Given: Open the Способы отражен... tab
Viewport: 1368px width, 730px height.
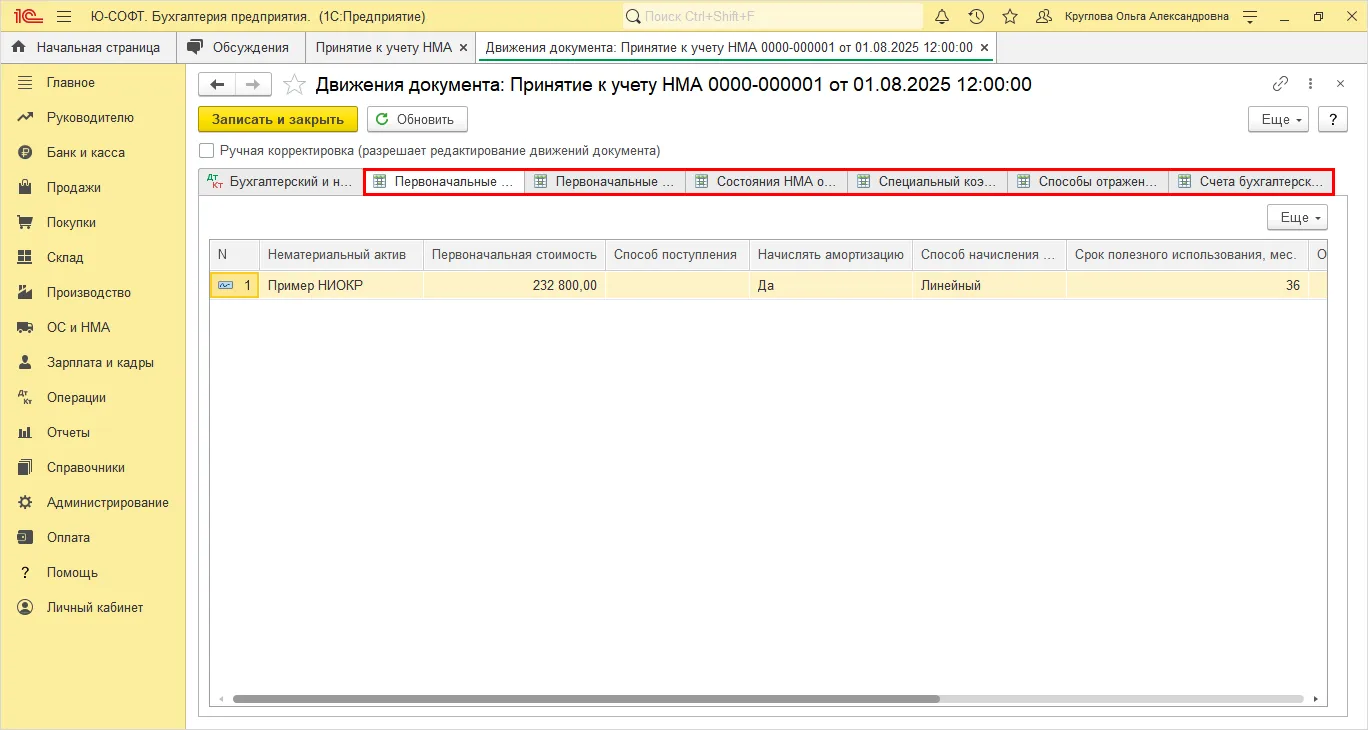Looking at the screenshot, I should [x=1089, y=182].
